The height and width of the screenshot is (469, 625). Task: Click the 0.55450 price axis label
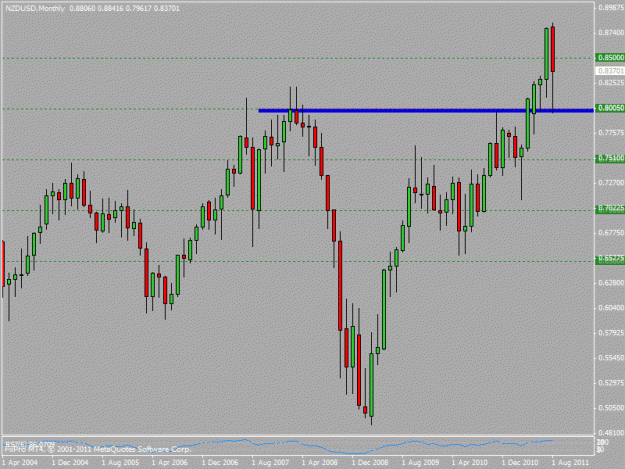click(x=611, y=358)
